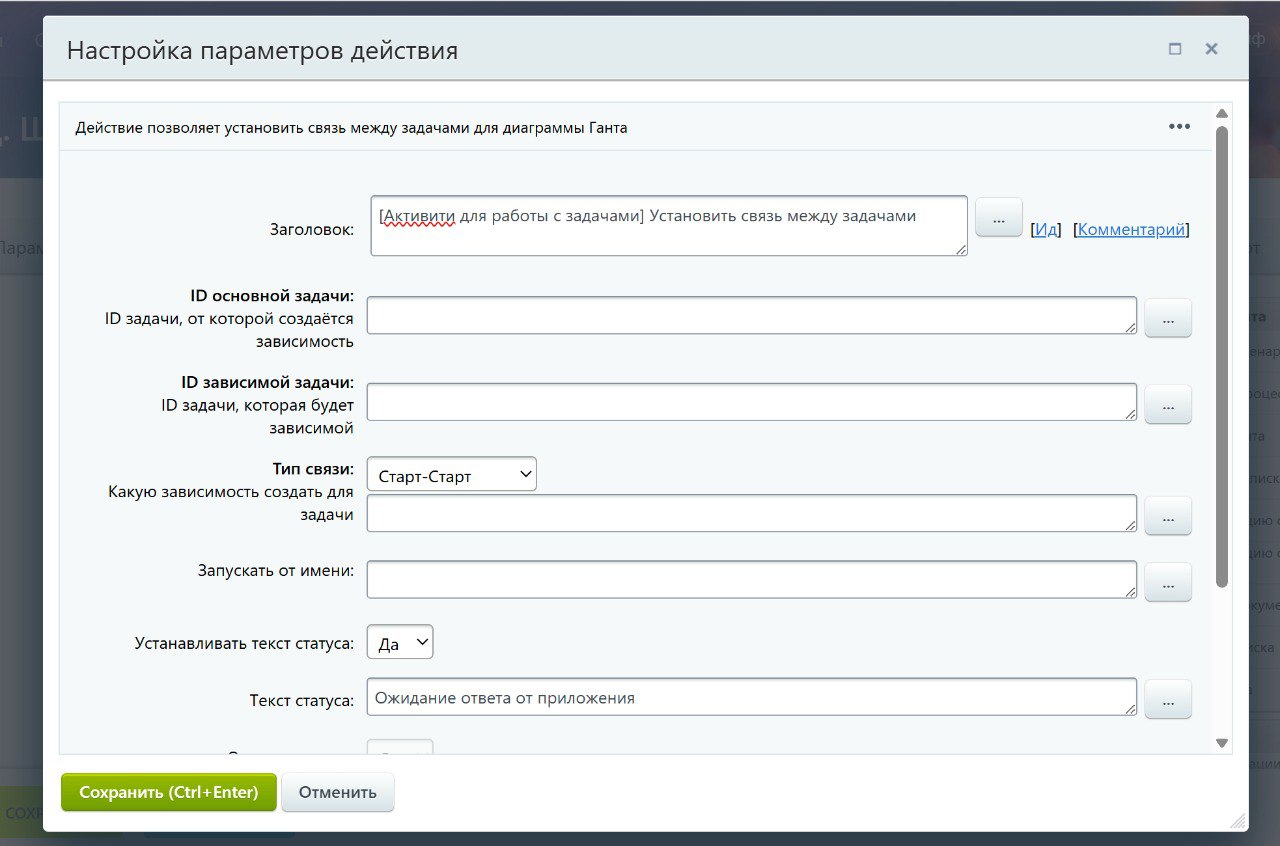Viewport: 1280px width, 846px height.
Task: Click into ID зависимой задачи input field
Action: pos(751,402)
